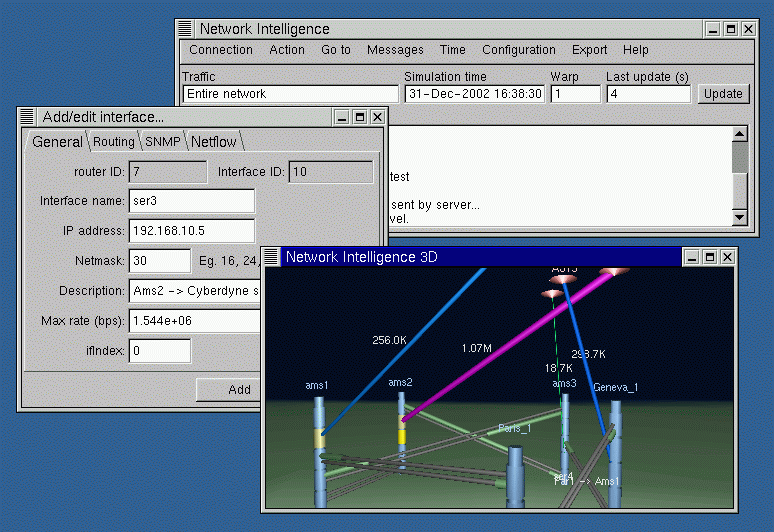
Task: Select the ams2 router label in 3D view
Action: pyautogui.click(x=400, y=382)
